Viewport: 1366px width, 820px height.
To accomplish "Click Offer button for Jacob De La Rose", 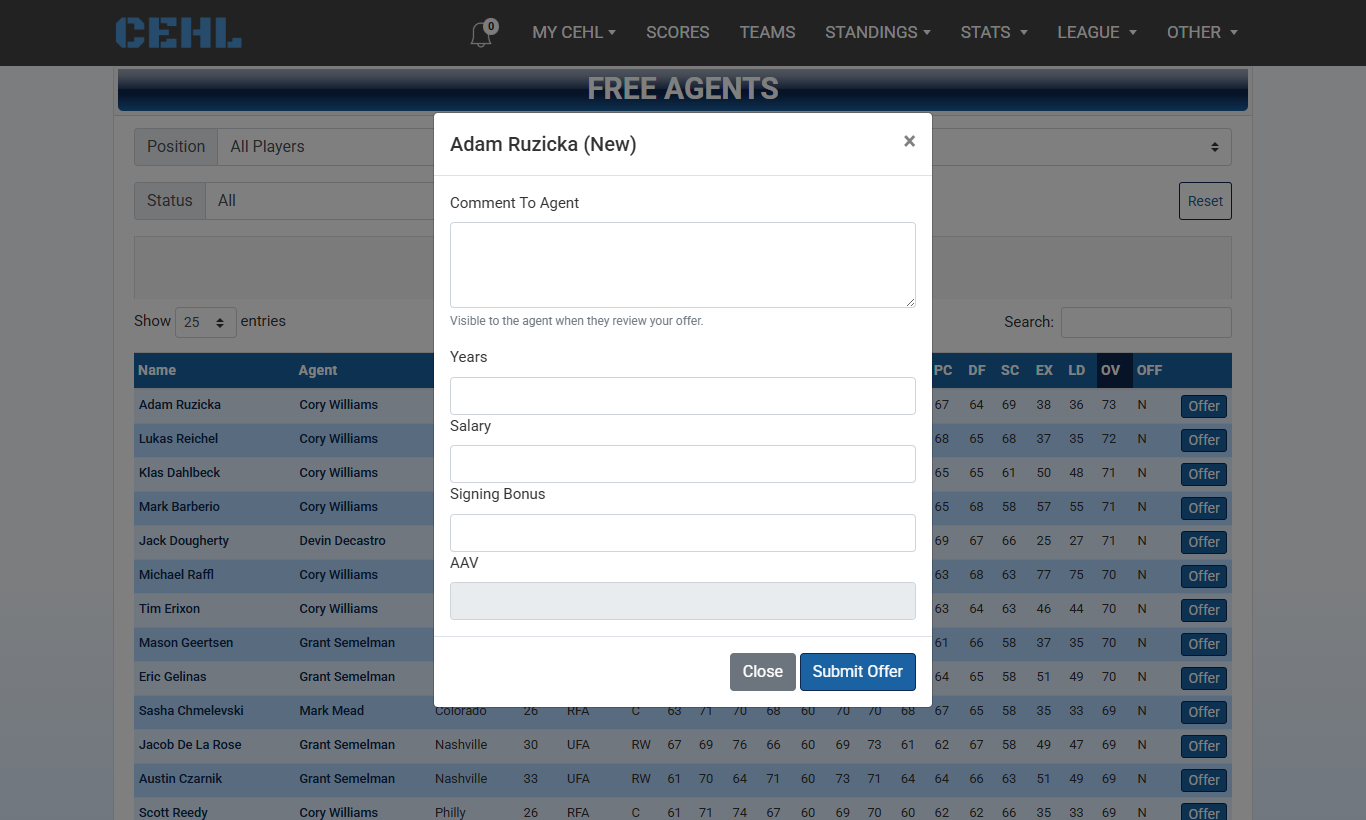I will [1204, 746].
